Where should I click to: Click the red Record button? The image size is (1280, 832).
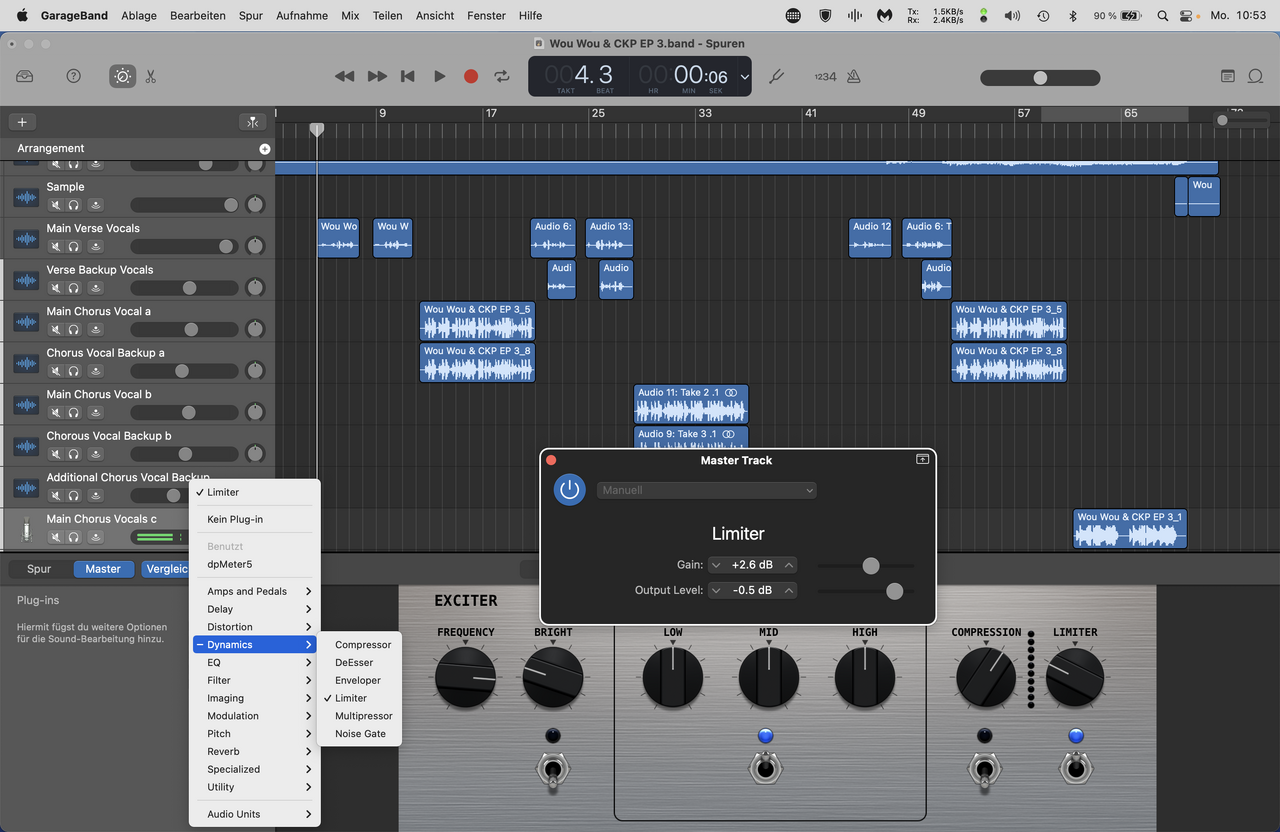(471, 76)
